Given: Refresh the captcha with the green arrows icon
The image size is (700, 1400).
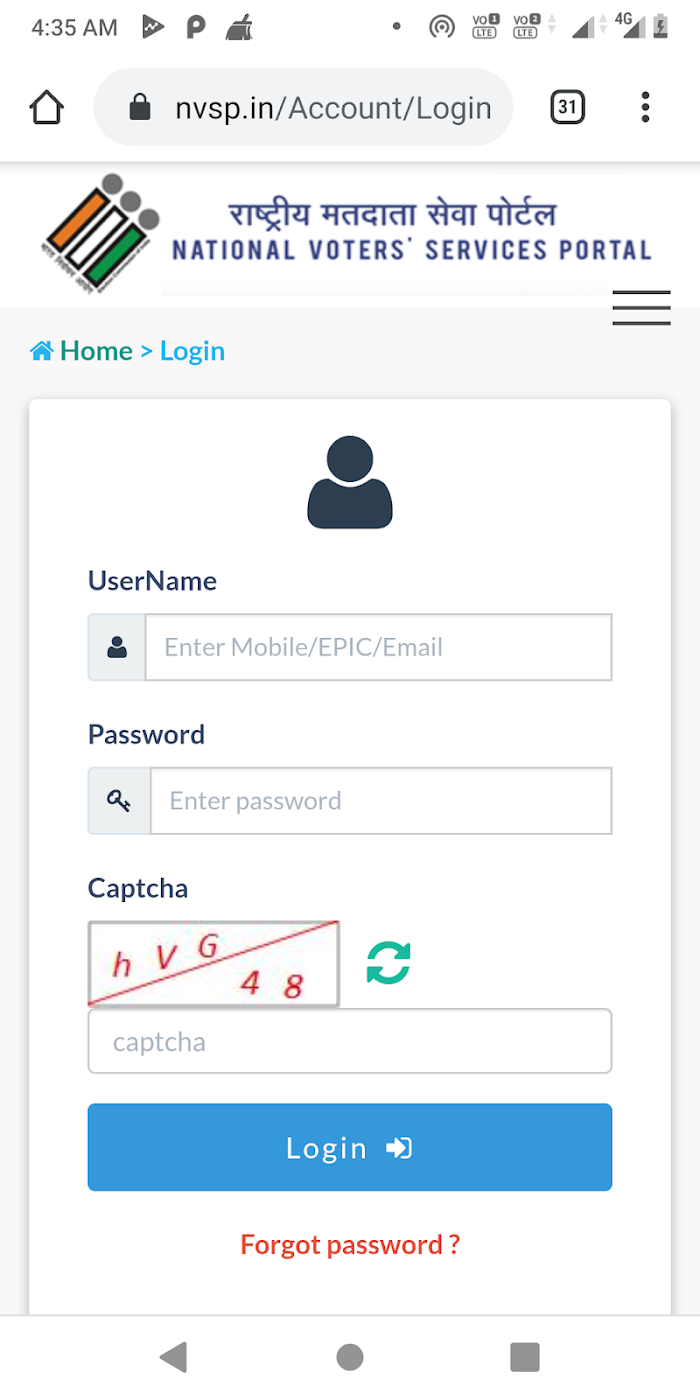Looking at the screenshot, I should pos(388,963).
